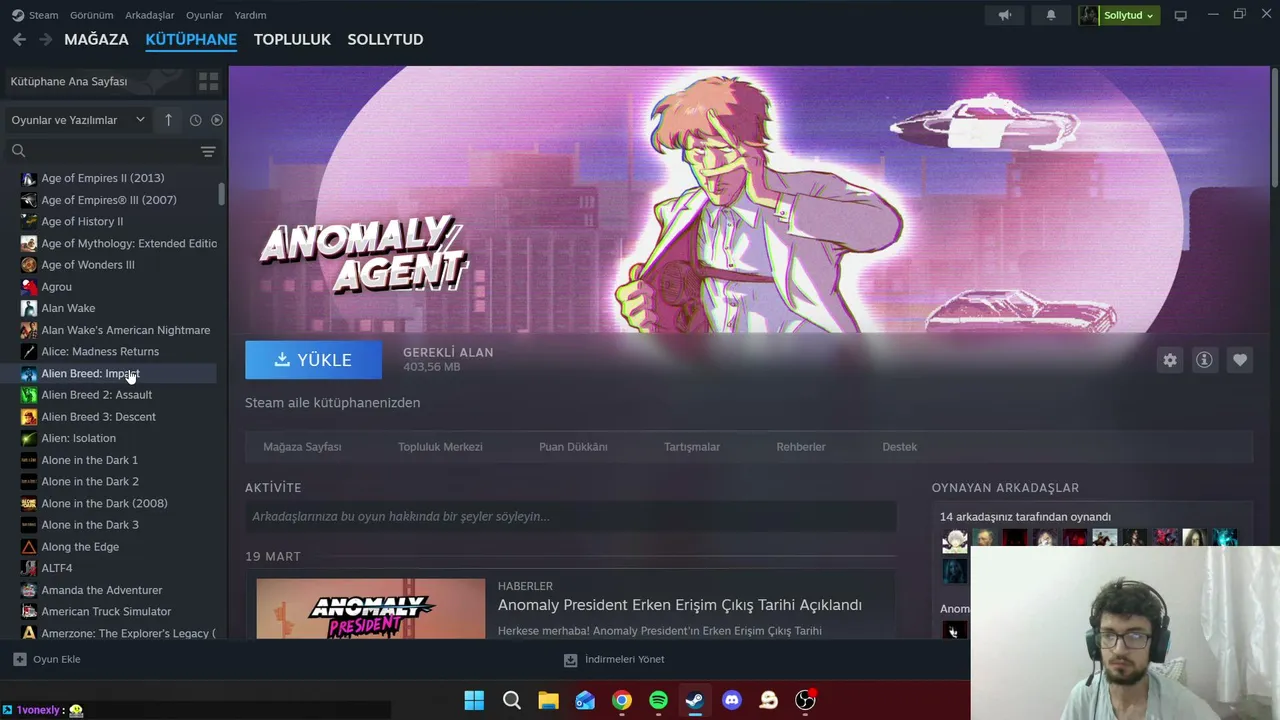
Task: Open Spotify from the taskbar
Action: pos(658,700)
